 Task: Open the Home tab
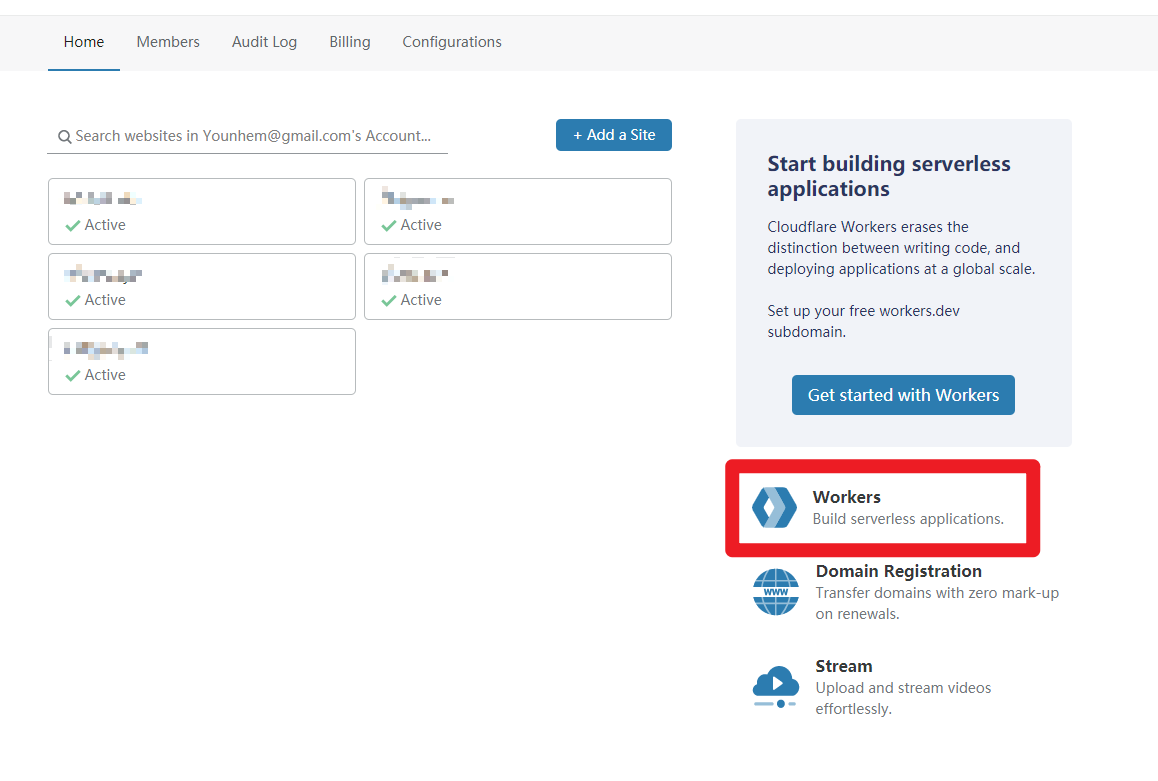coord(83,42)
